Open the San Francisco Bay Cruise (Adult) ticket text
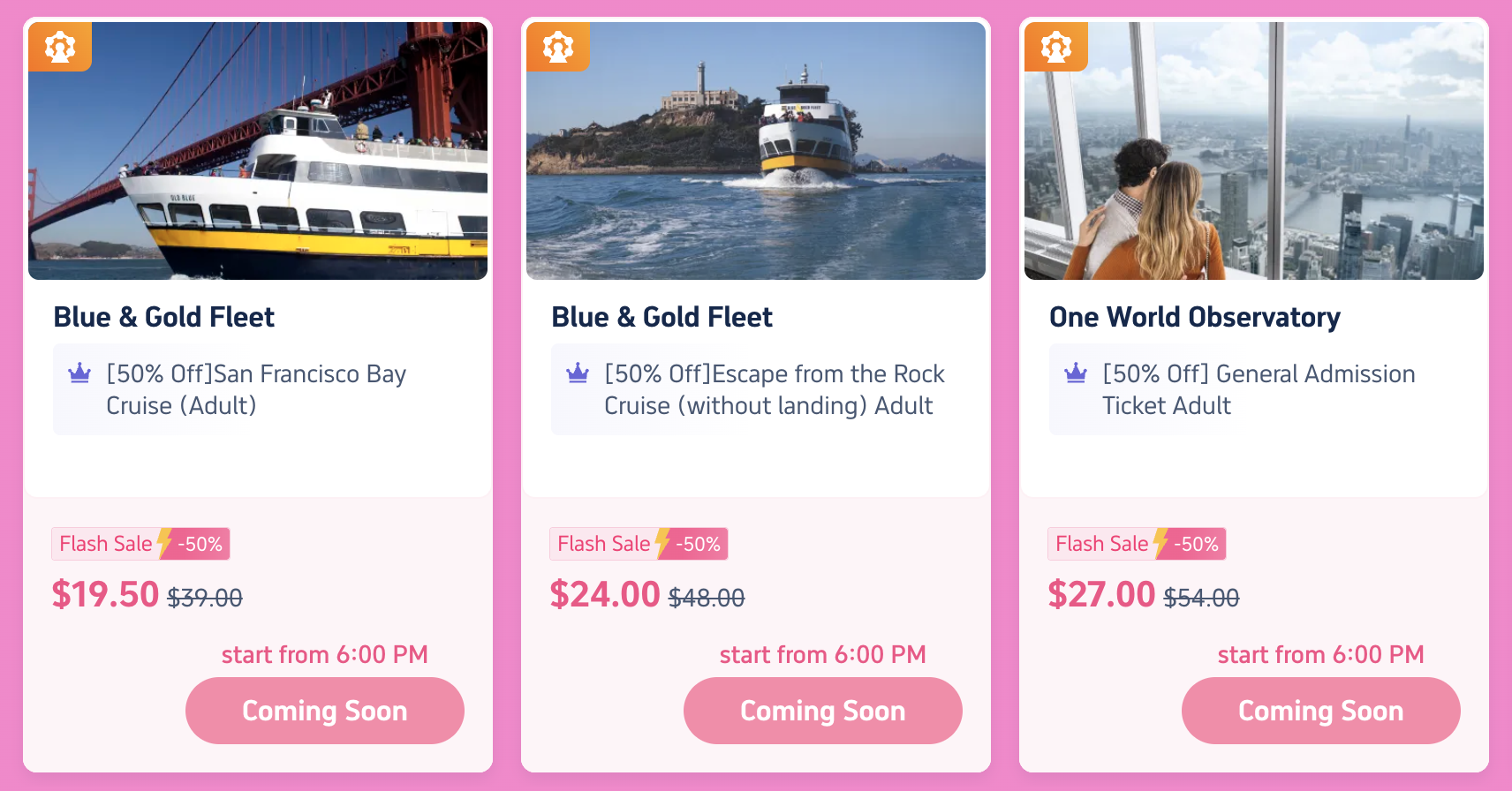Viewport: 1512px width, 791px height. 256,389
